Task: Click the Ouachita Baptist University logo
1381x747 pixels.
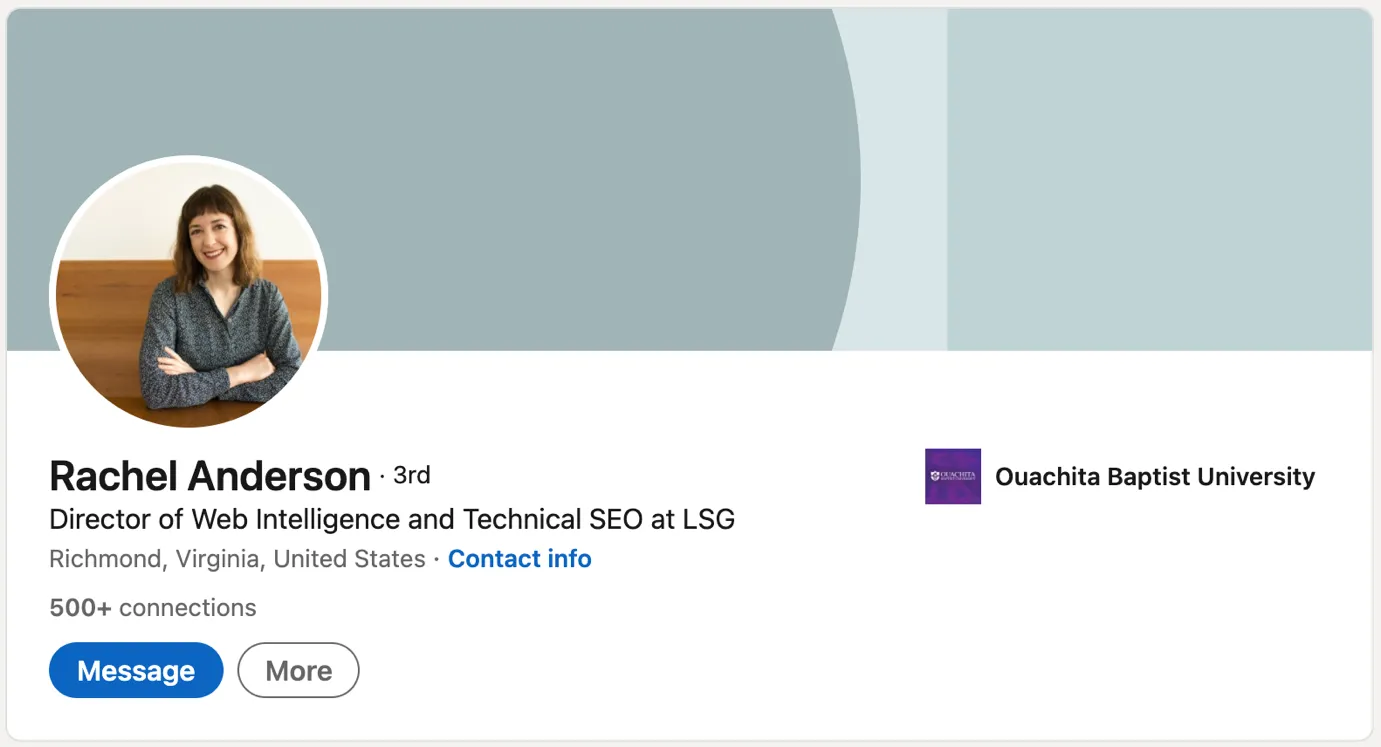Action: pyautogui.click(x=952, y=476)
